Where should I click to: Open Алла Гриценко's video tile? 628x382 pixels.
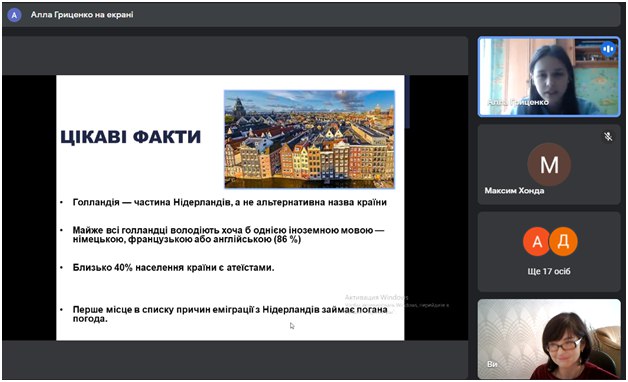click(x=549, y=76)
